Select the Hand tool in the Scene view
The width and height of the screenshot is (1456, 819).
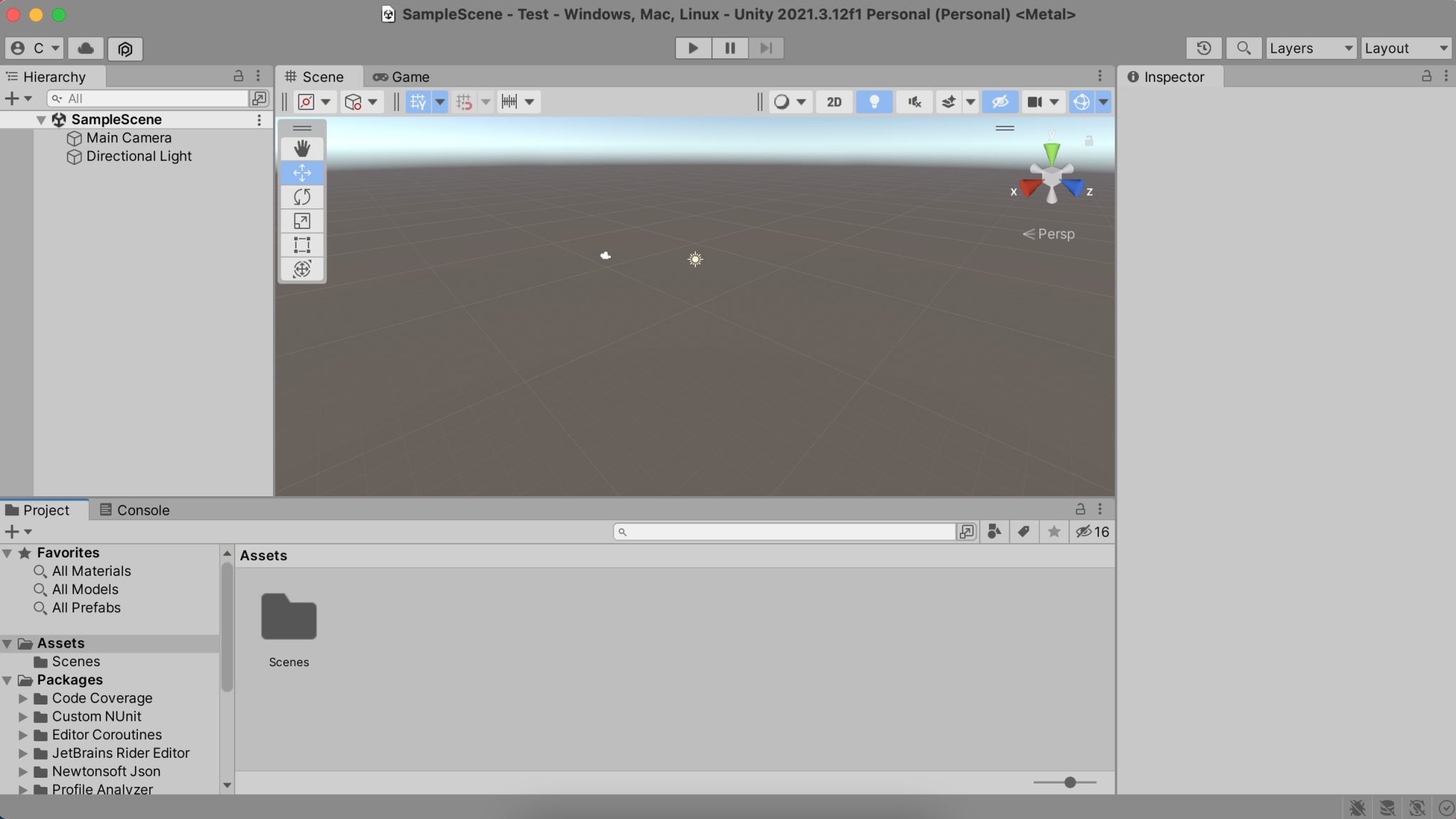(x=302, y=149)
